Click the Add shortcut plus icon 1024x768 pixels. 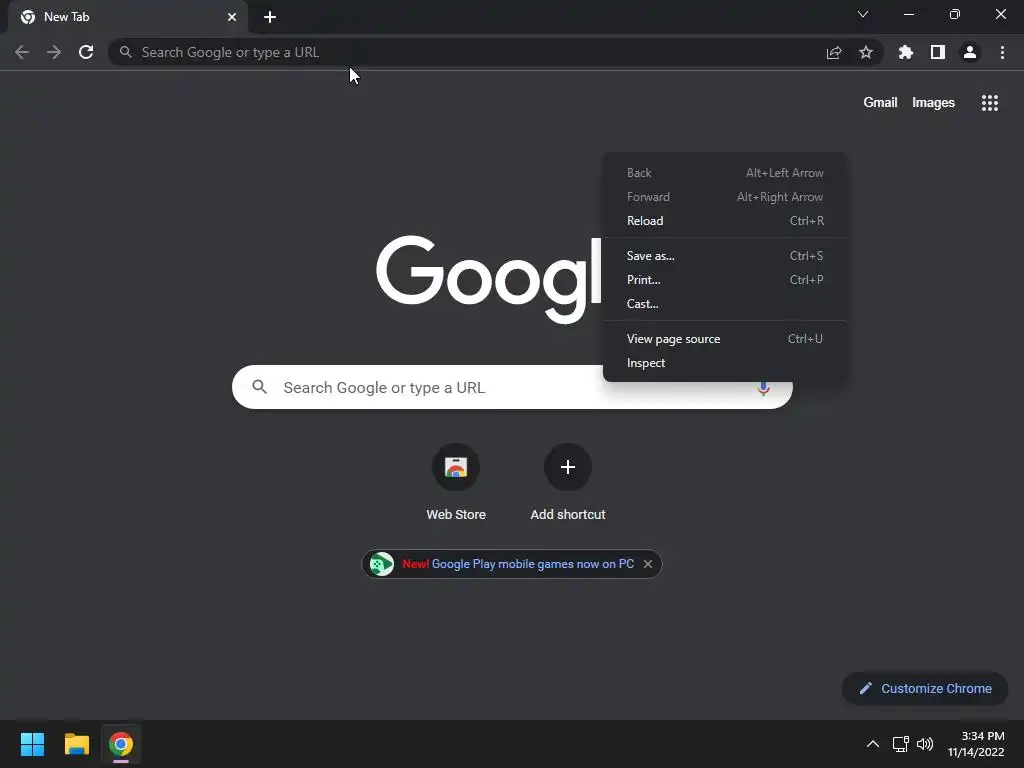tap(568, 467)
